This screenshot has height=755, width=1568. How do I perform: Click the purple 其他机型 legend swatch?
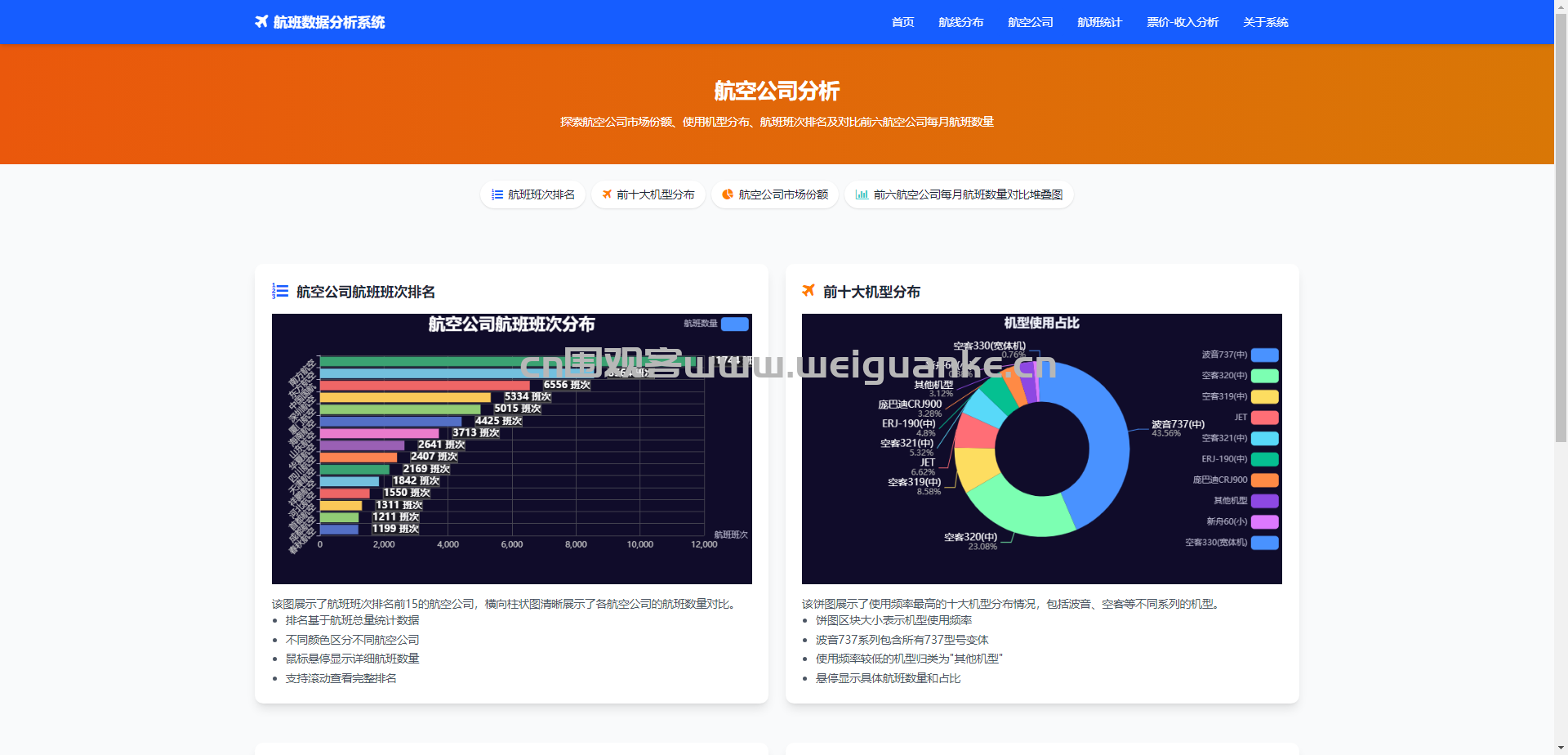[x=1264, y=501]
